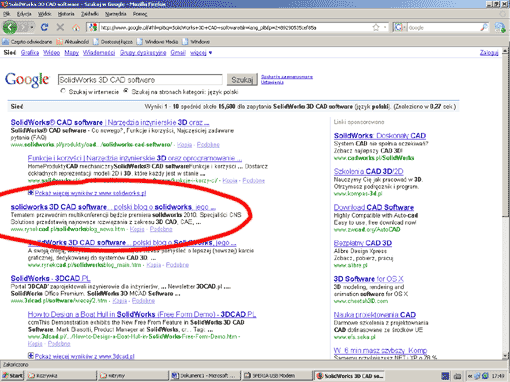
Task: Reload the page with the refresh icon
Action: pos(45,27)
